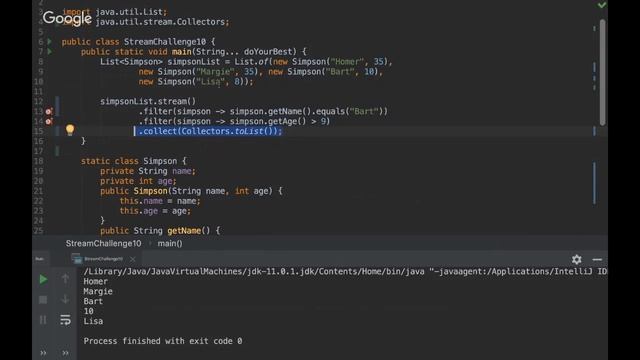This screenshot has height=360, width=640.
Task: Open Run panel settings gear
Action: [x=576, y=259]
